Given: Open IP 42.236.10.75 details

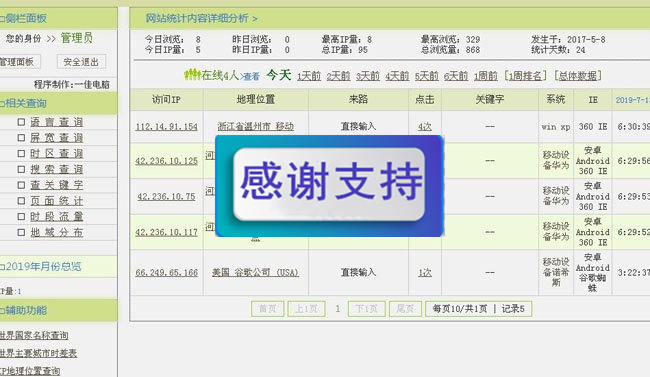Looking at the screenshot, I should click(166, 197).
